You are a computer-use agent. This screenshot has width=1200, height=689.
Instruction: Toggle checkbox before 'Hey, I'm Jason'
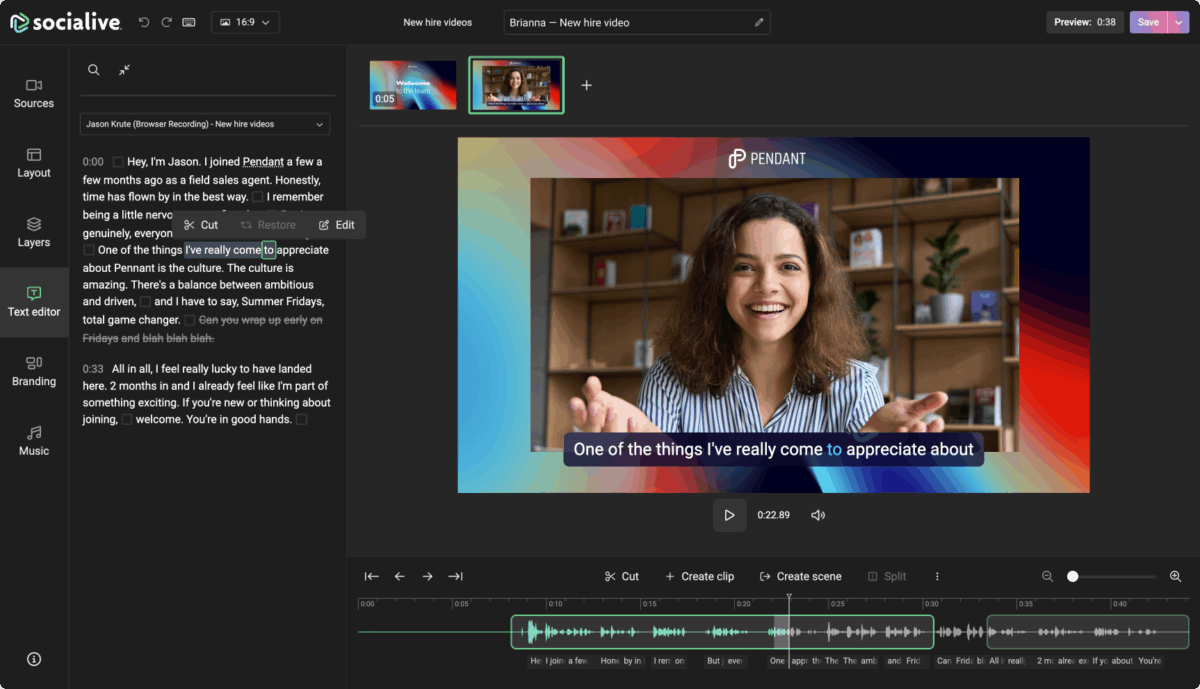[x=118, y=162]
